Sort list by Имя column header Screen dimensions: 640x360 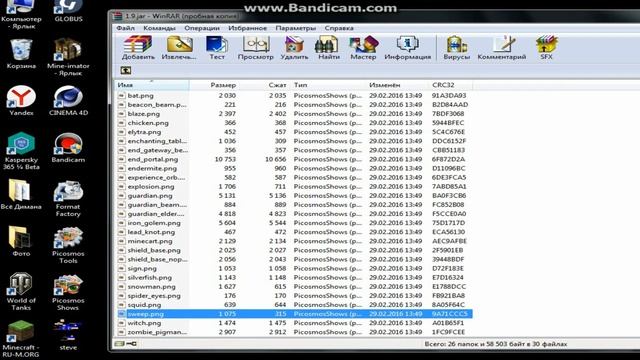(x=152, y=85)
